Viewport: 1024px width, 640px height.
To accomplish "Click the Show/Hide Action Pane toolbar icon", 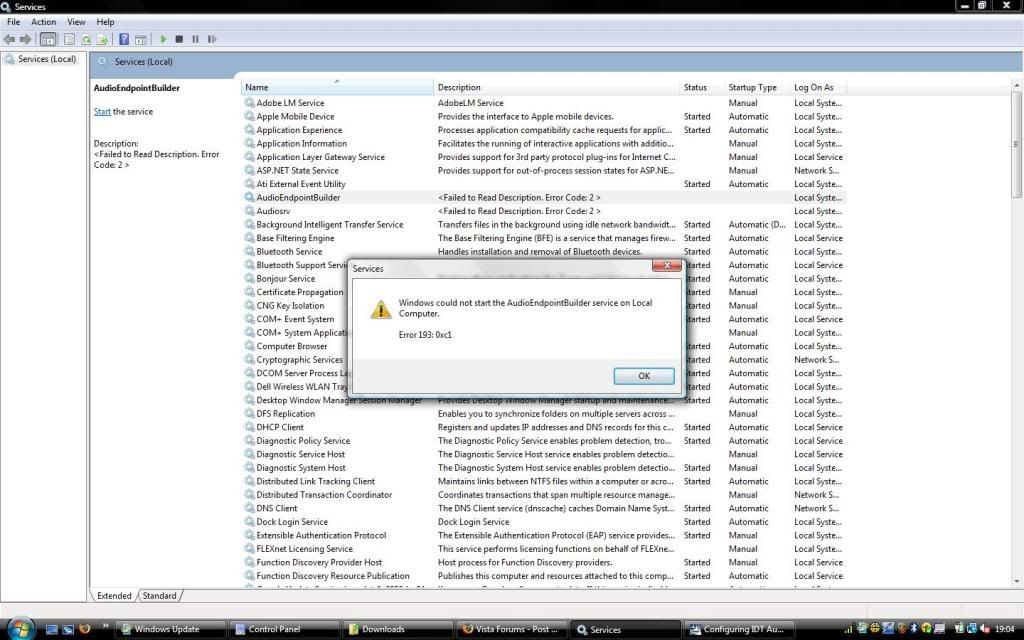I will 140,40.
